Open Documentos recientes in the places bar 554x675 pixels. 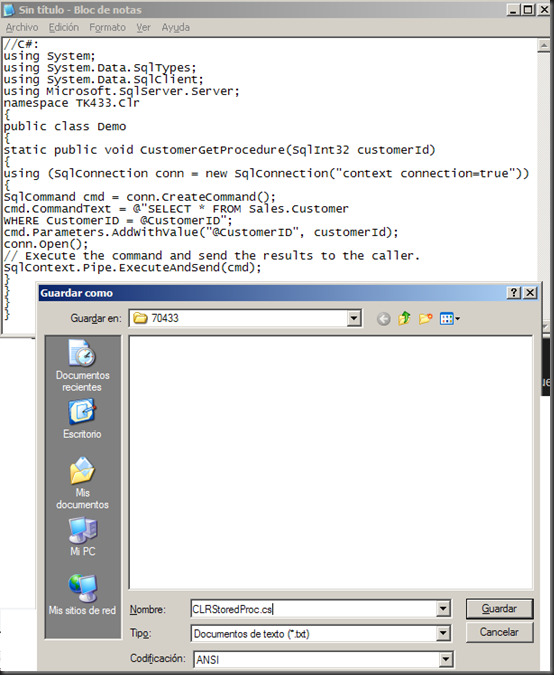pos(82,366)
